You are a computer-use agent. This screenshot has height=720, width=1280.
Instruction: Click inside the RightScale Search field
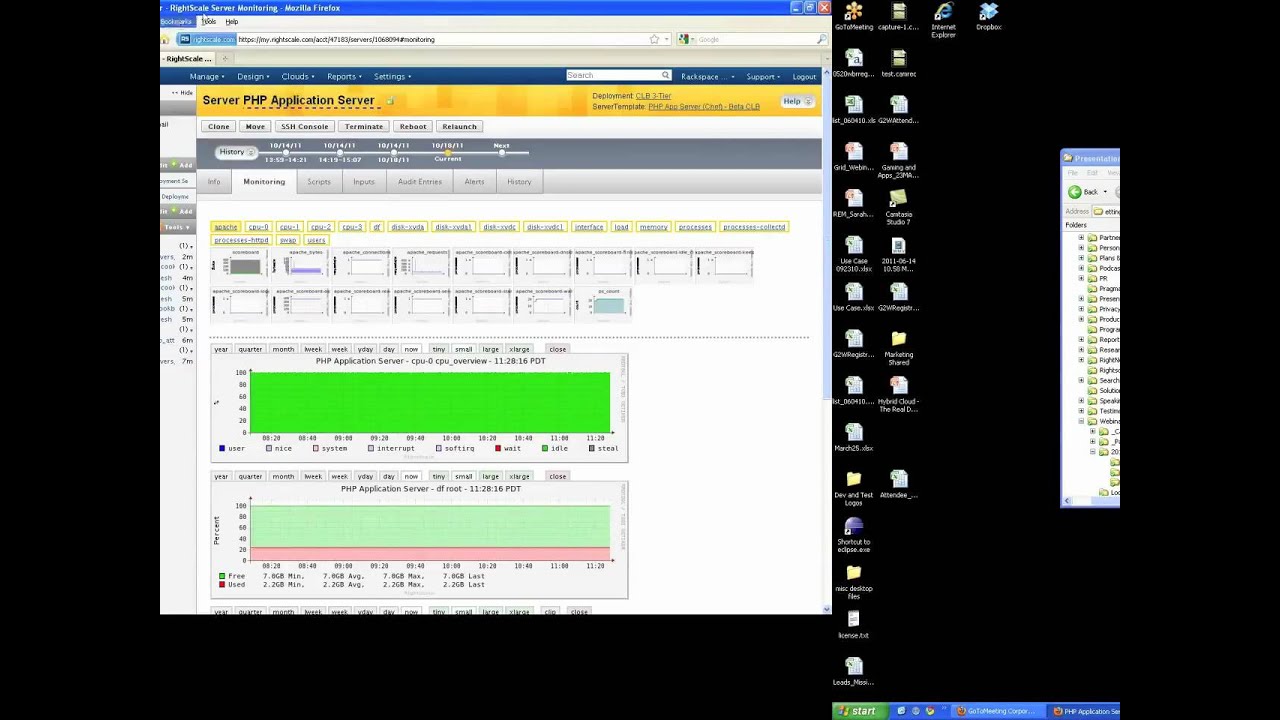point(613,75)
